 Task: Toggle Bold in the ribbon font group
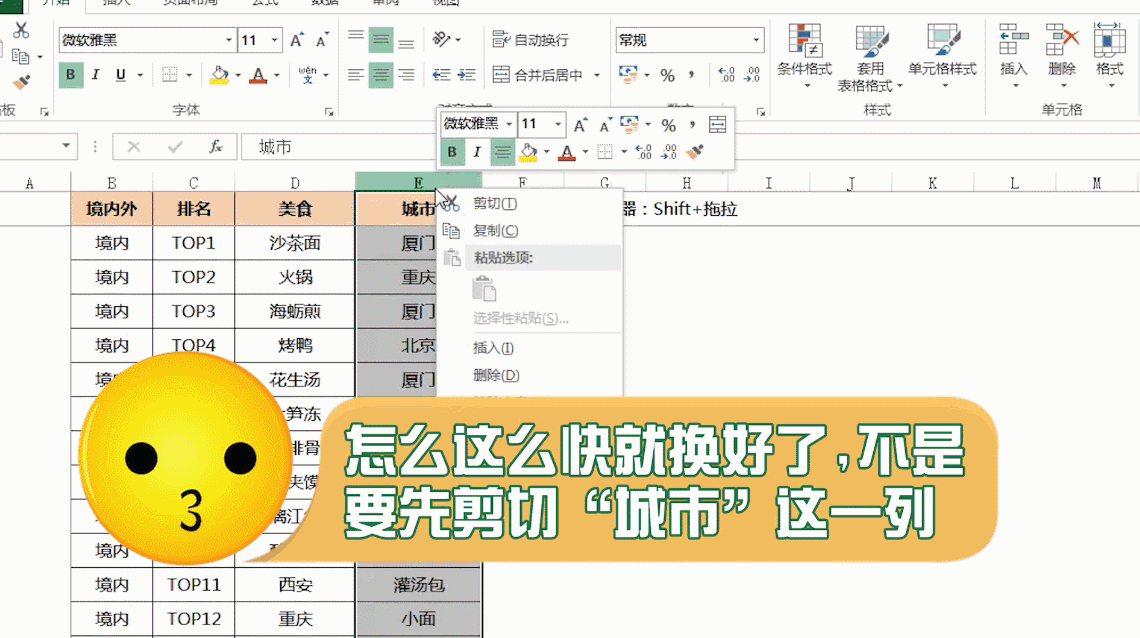point(70,75)
